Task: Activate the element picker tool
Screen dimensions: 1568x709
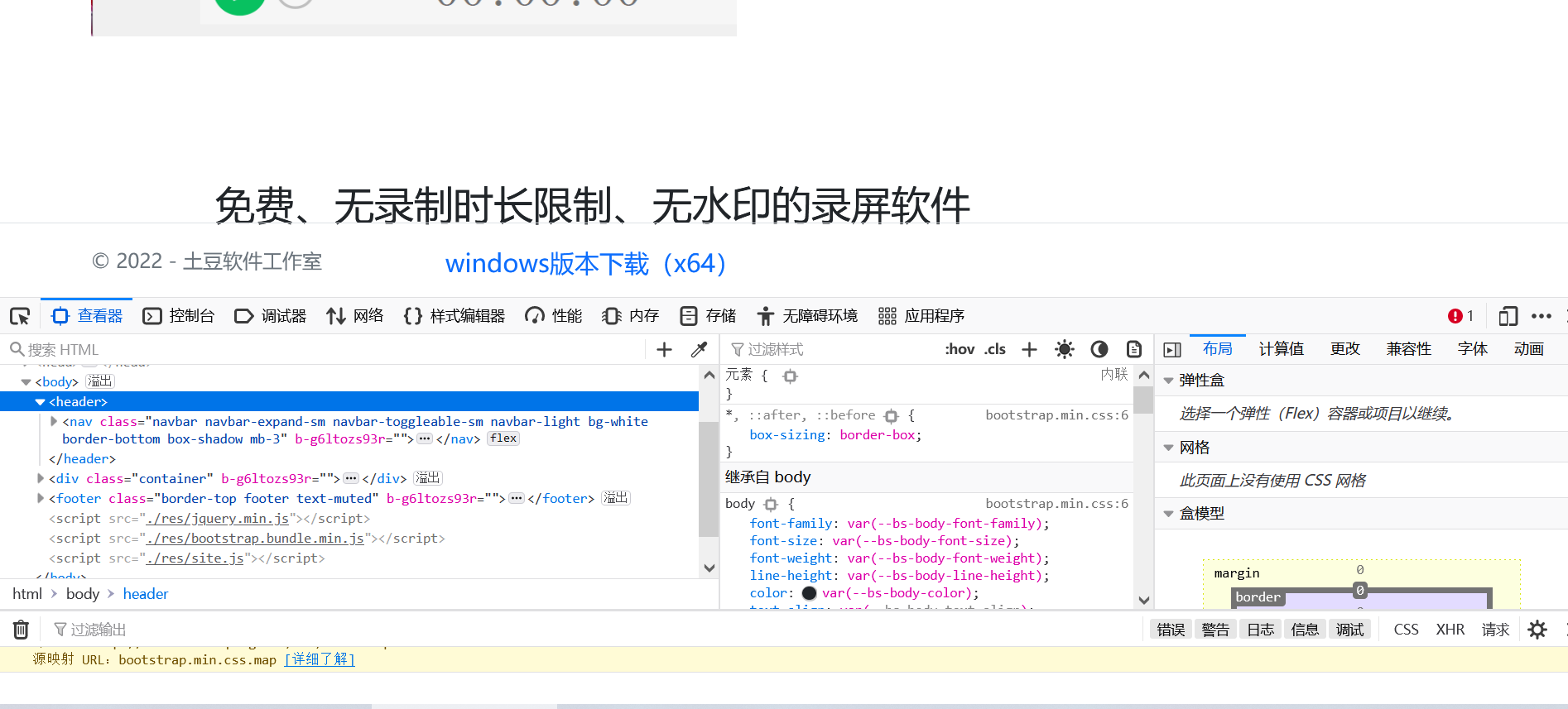Action: pos(20,316)
